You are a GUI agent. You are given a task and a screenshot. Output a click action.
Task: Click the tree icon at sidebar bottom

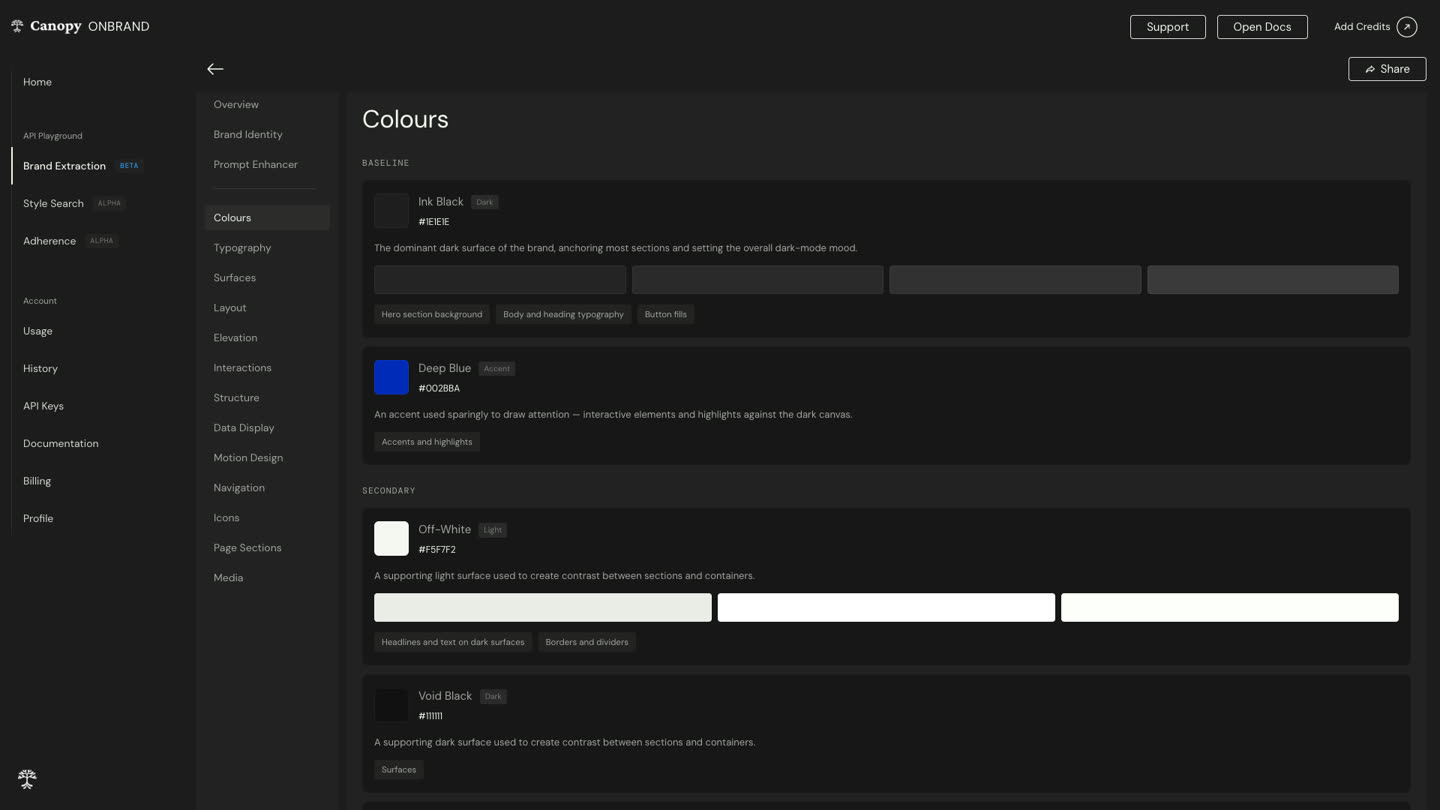pyautogui.click(x=27, y=778)
